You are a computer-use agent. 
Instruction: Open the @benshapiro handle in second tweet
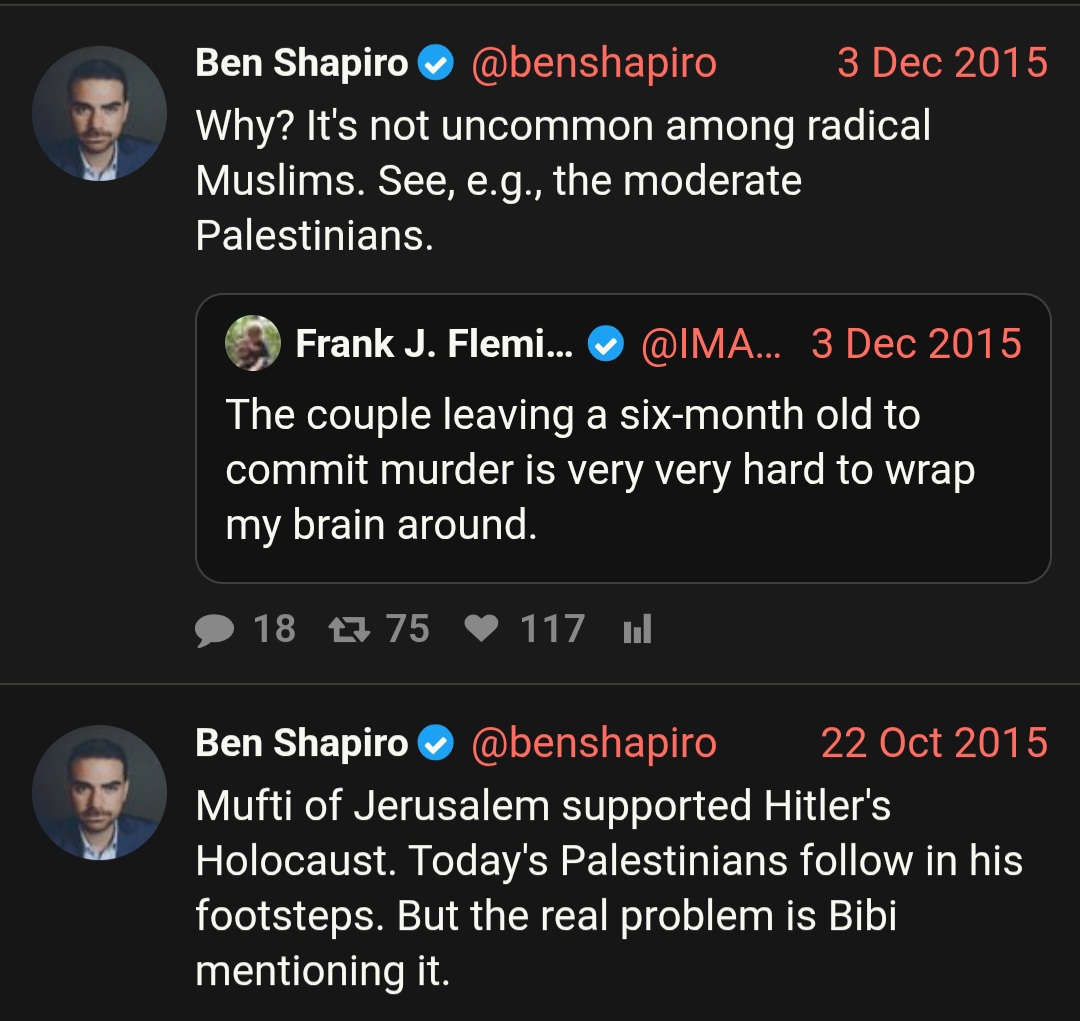(594, 743)
